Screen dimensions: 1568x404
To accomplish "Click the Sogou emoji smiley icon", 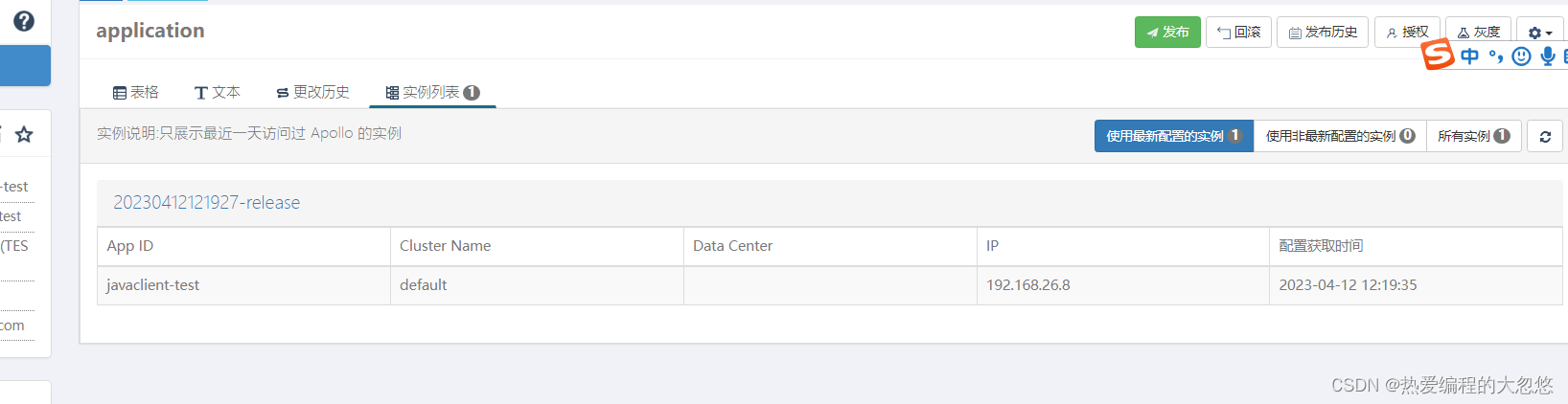I will tap(1521, 56).
